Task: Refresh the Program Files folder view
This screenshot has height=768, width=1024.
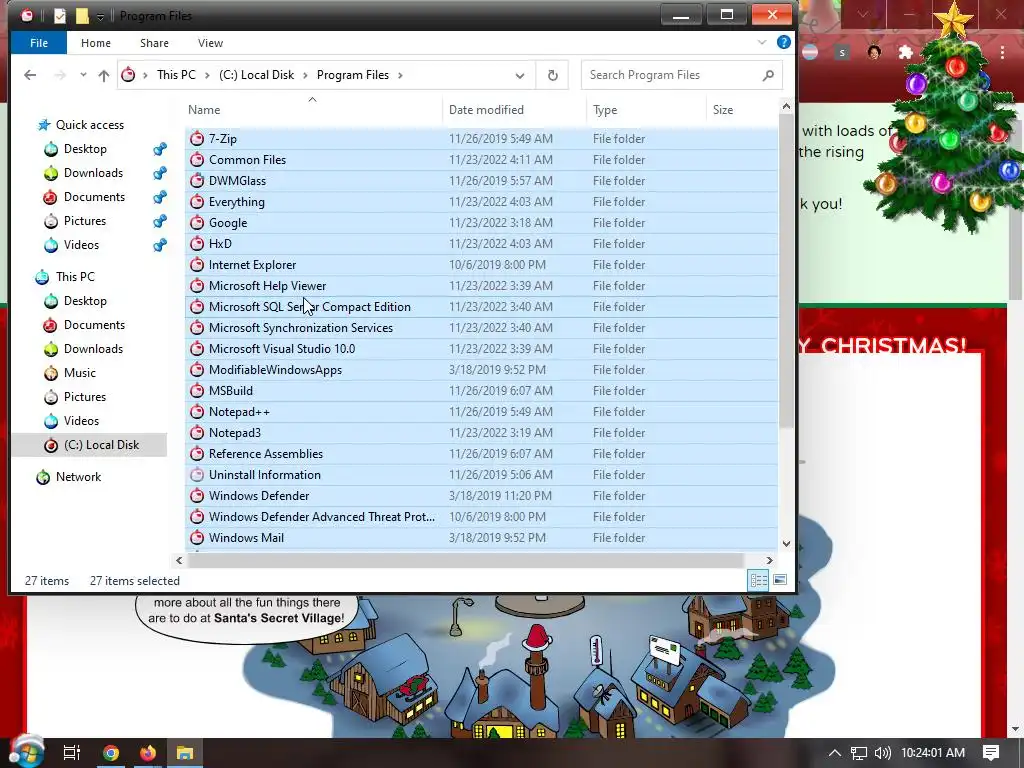Action: [552, 75]
